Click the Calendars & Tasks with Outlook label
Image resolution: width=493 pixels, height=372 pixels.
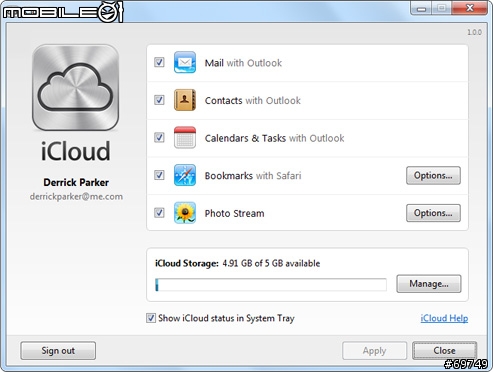pyautogui.click(x=274, y=138)
